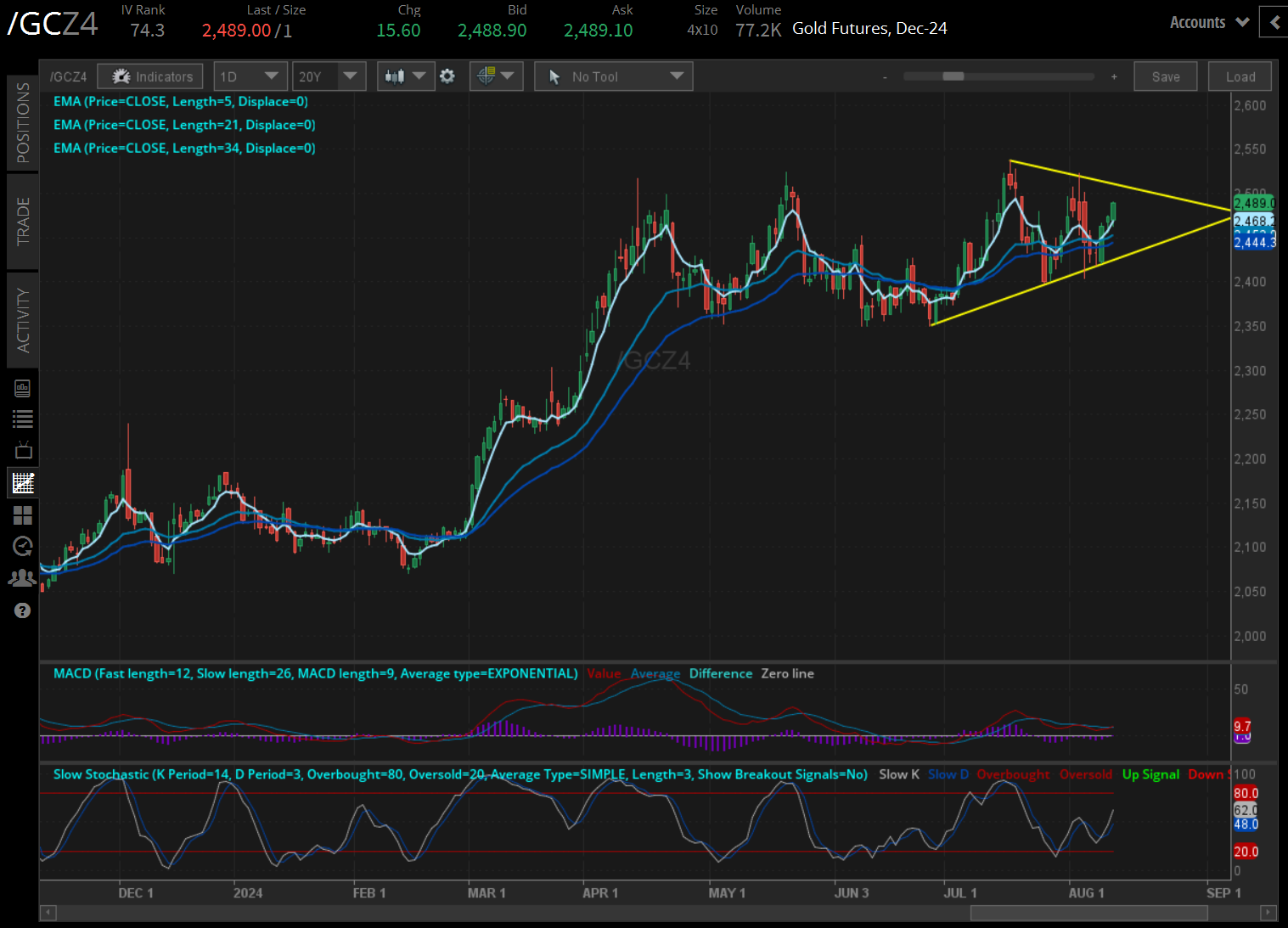This screenshot has width=1288, height=928.
Task: Click the Save chart button
Action: click(1165, 76)
